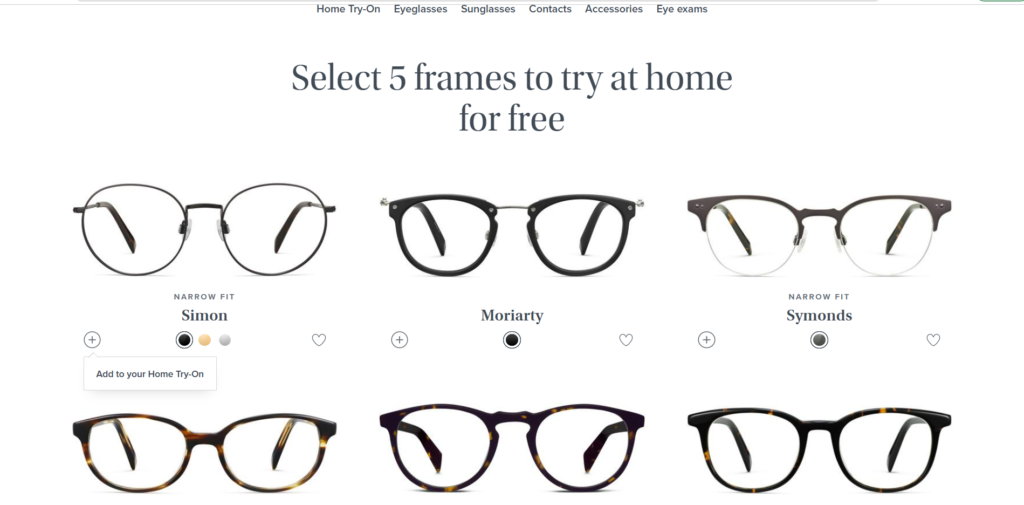The height and width of the screenshot is (505, 1024).
Task: Favorite the Symonds frames with heart icon
Action: [x=933, y=340]
